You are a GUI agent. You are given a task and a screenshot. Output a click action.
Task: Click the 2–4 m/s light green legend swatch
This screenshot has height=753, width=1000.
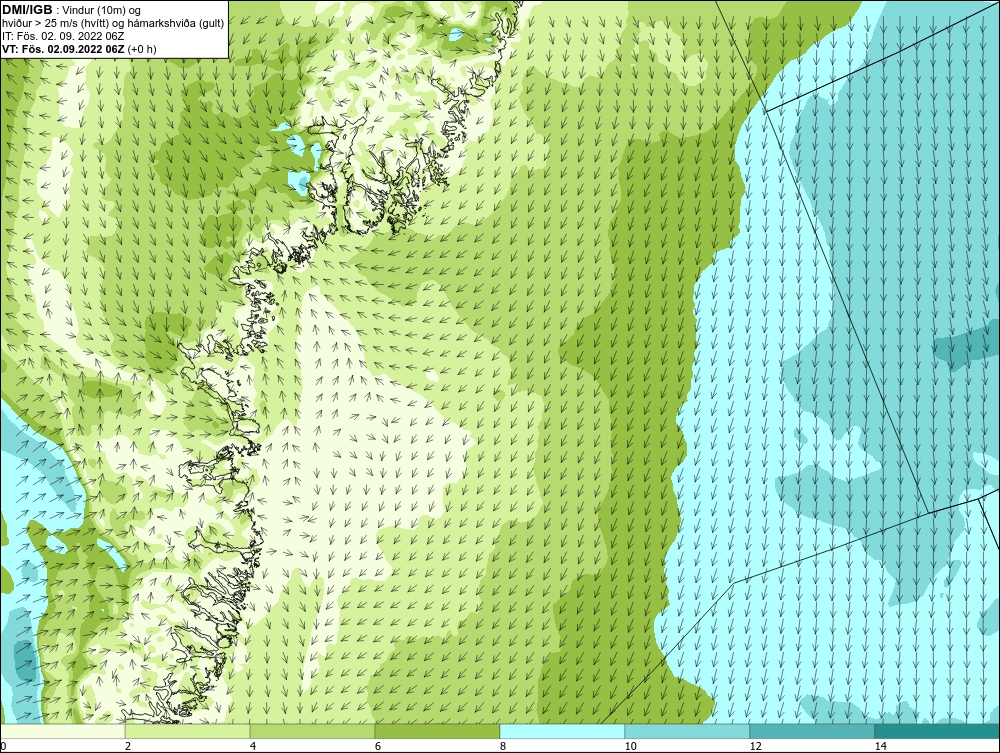(188, 731)
